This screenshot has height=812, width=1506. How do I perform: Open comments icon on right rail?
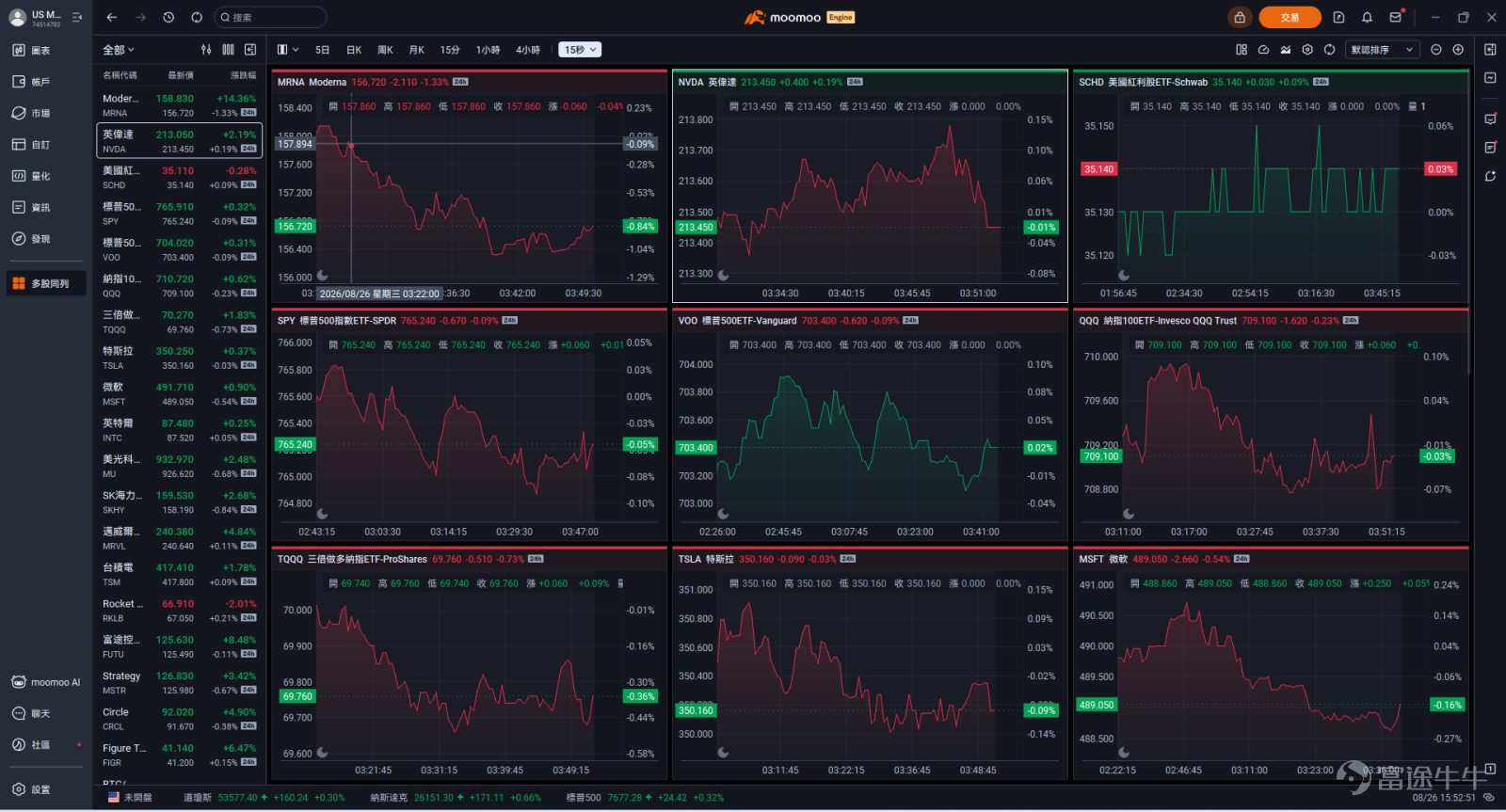pos(1490,119)
